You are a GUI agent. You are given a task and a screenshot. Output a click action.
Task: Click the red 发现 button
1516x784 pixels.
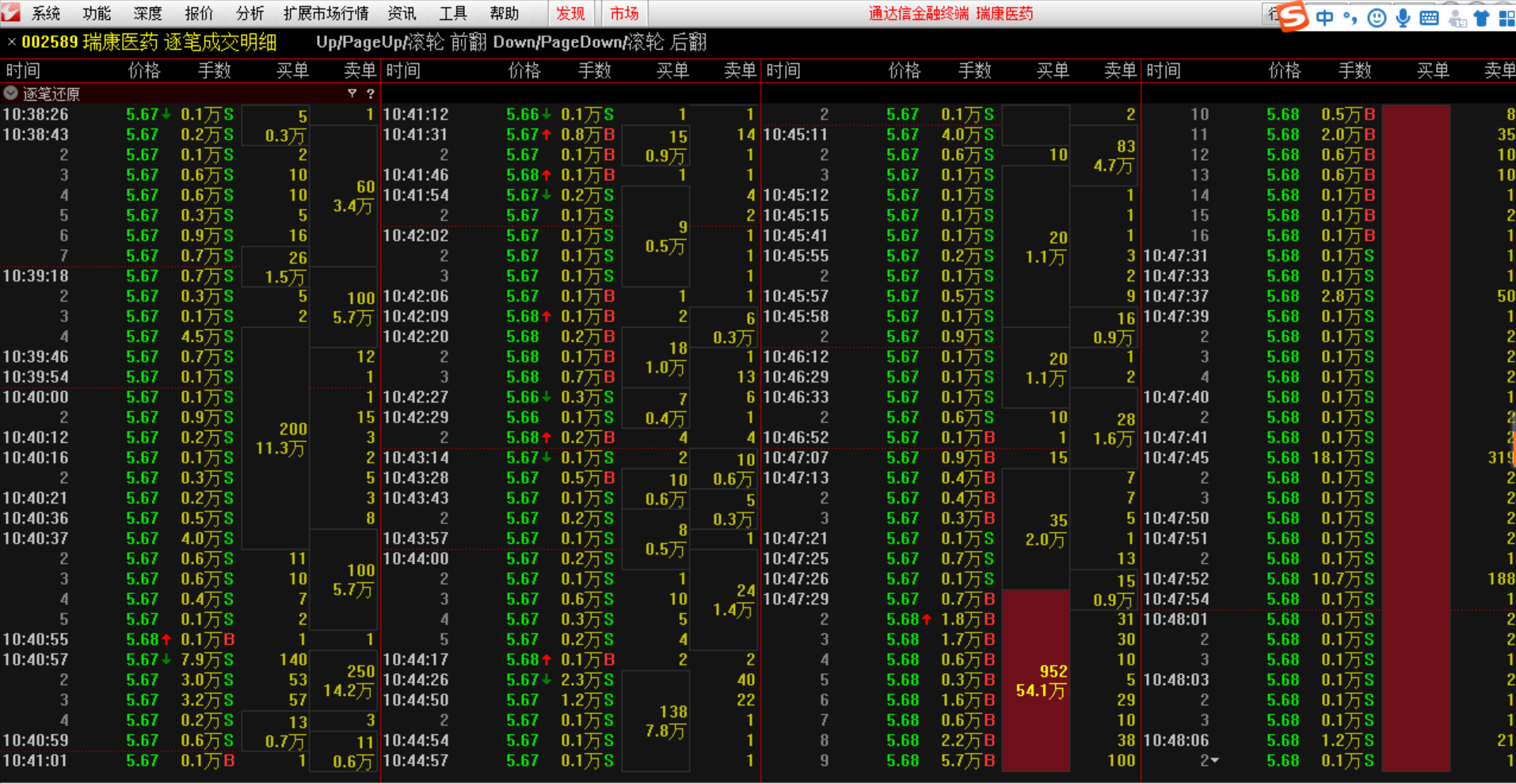(570, 13)
